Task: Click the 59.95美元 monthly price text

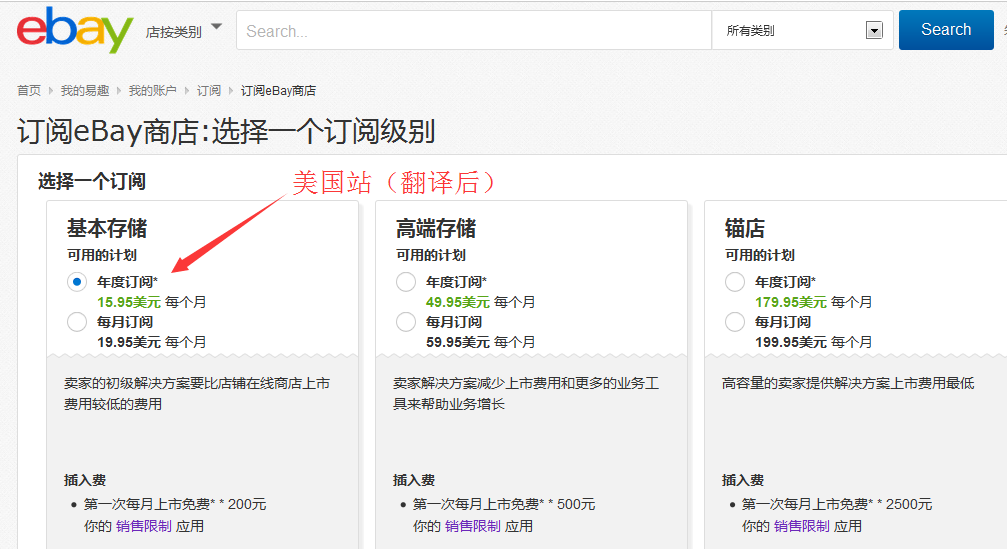Action: click(x=458, y=342)
